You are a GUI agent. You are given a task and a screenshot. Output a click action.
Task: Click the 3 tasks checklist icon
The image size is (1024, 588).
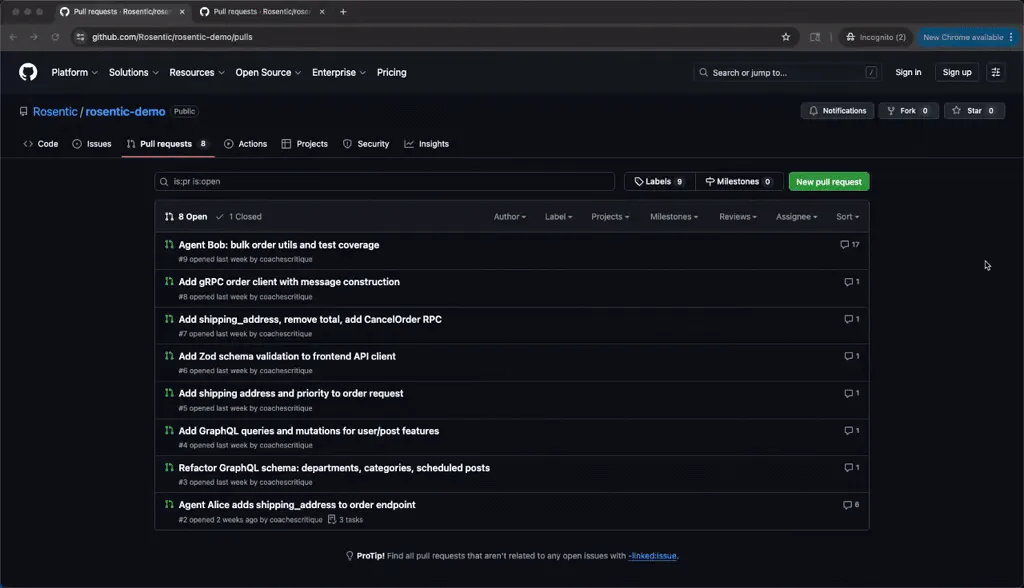(332, 519)
